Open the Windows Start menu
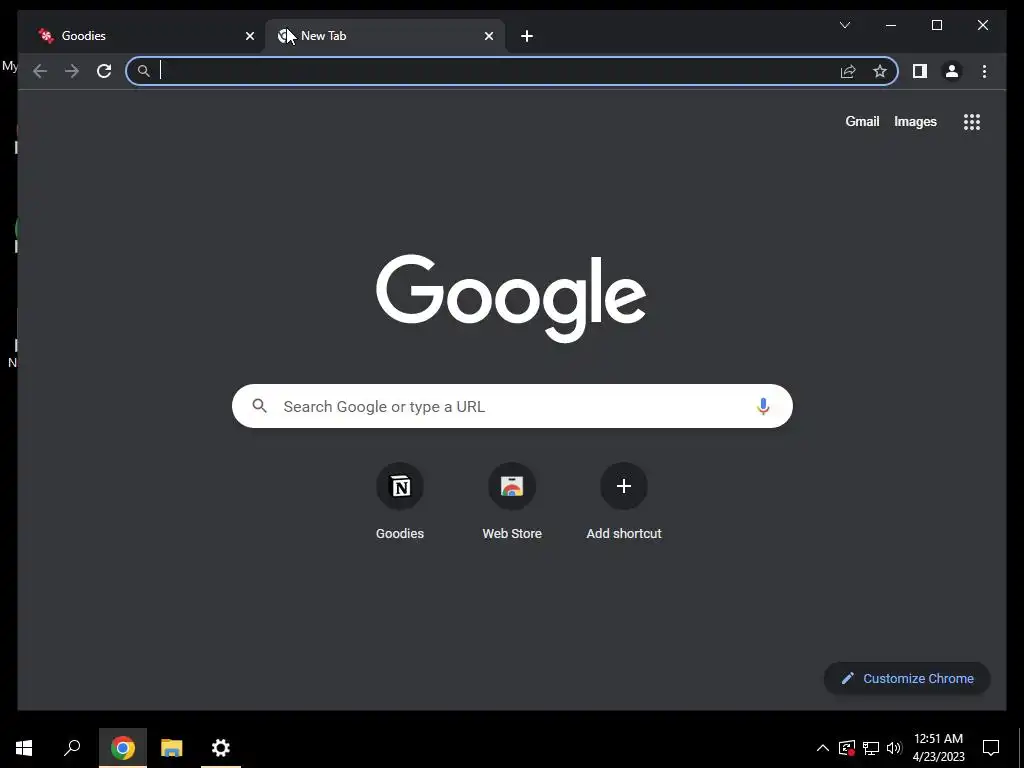Viewport: 1024px width, 768px height. pos(24,748)
